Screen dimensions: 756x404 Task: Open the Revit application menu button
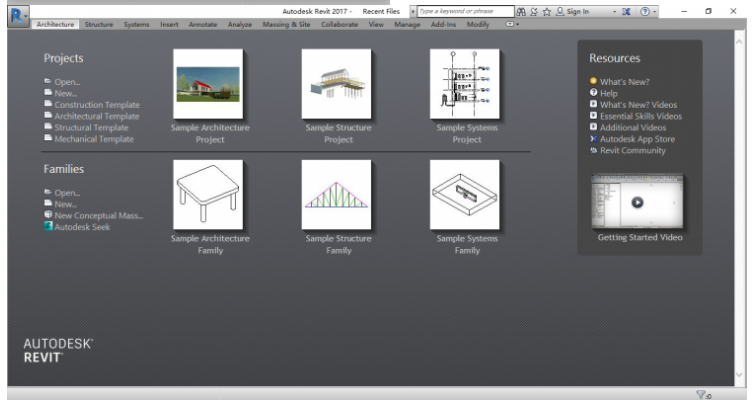coord(18,16)
